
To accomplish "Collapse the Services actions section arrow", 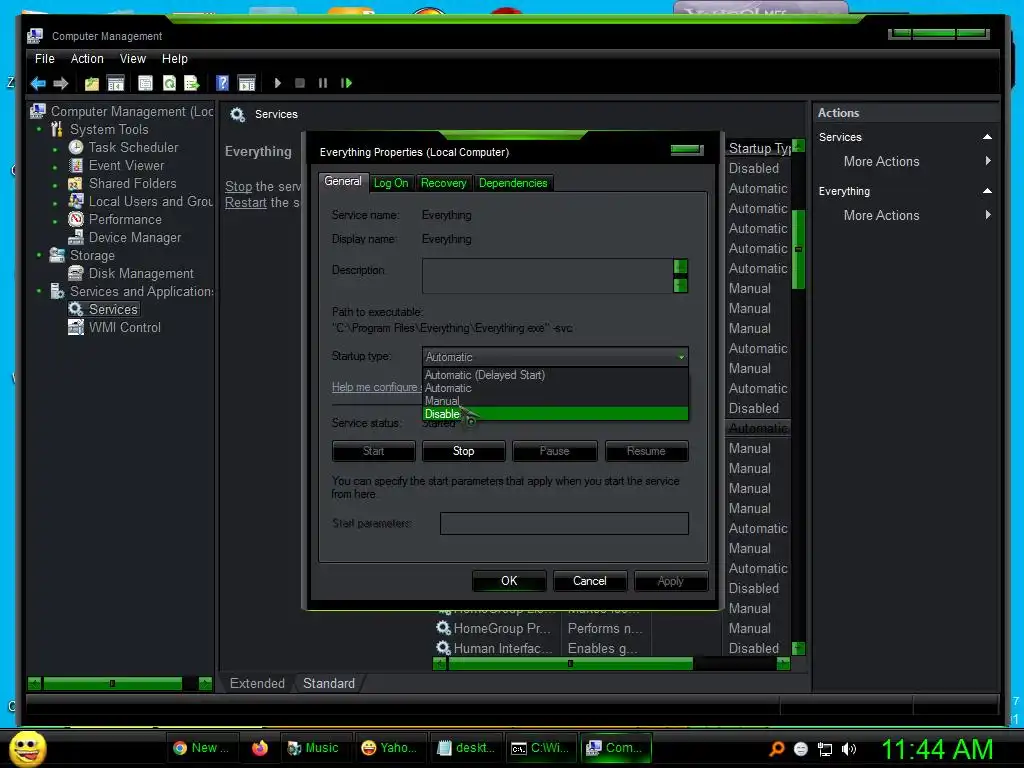I will (987, 137).
